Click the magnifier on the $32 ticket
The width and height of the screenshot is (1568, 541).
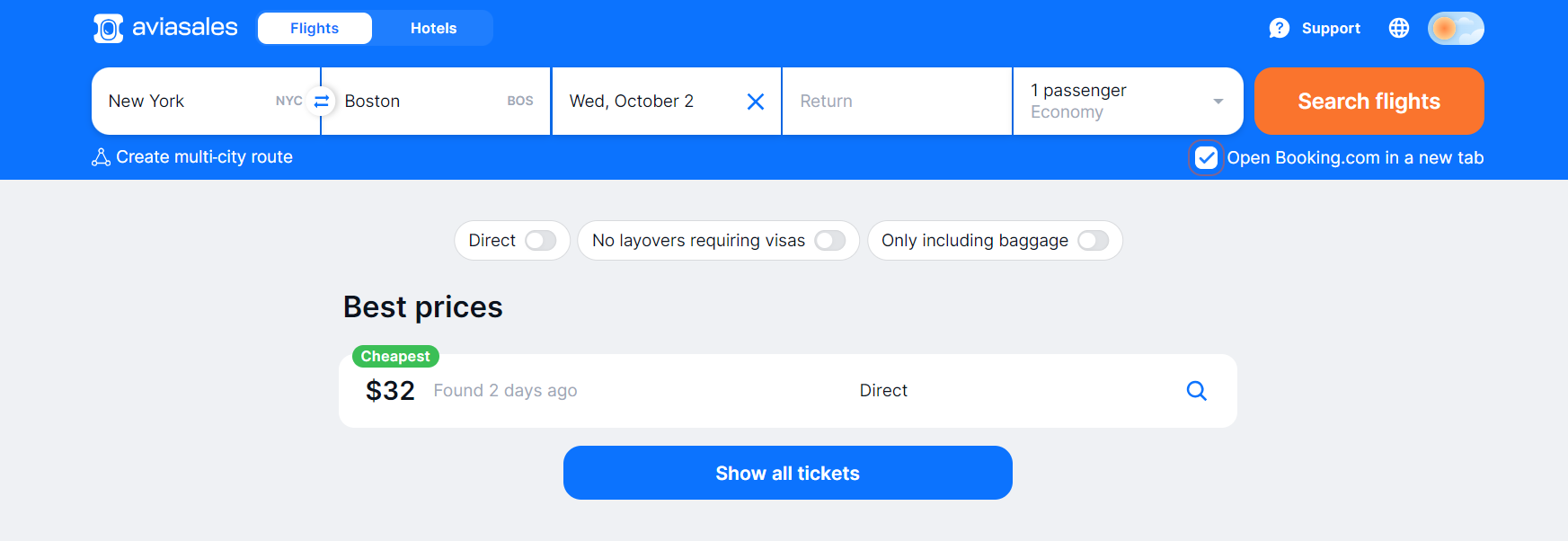click(x=1196, y=391)
